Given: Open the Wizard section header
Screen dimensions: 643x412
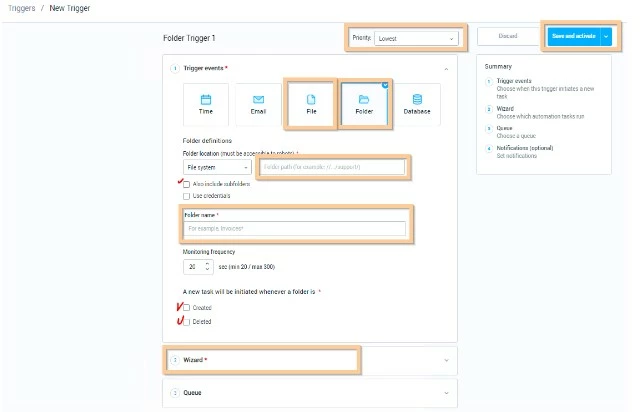Looking at the screenshot, I should pos(310,360).
